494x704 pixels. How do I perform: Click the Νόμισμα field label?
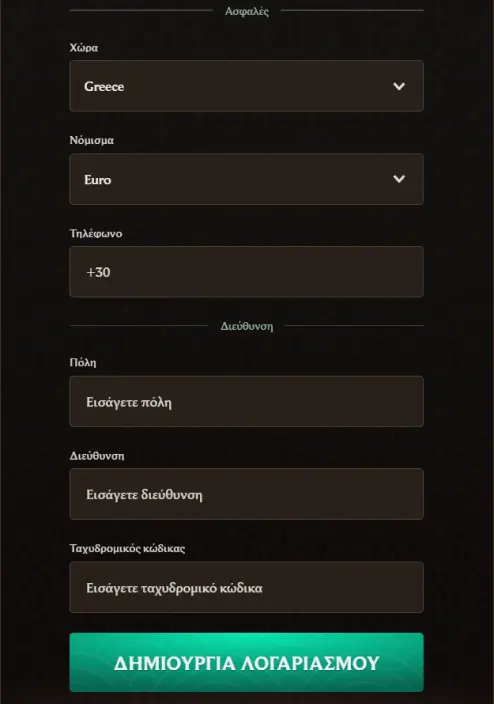tap(92, 141)
